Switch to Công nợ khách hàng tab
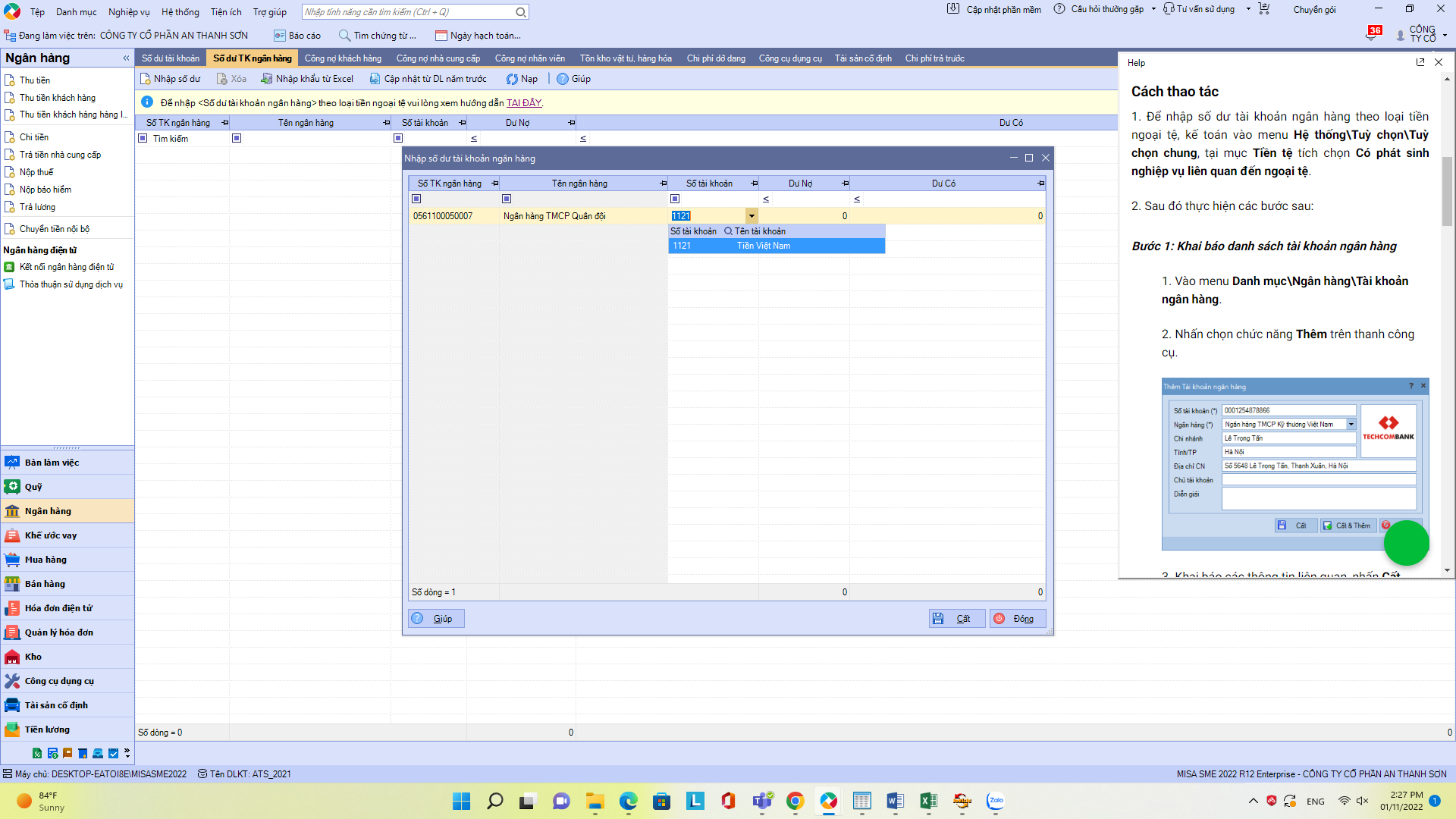Image resolution: width=1456 pixels, height=819 pixels. coord(343,58)
